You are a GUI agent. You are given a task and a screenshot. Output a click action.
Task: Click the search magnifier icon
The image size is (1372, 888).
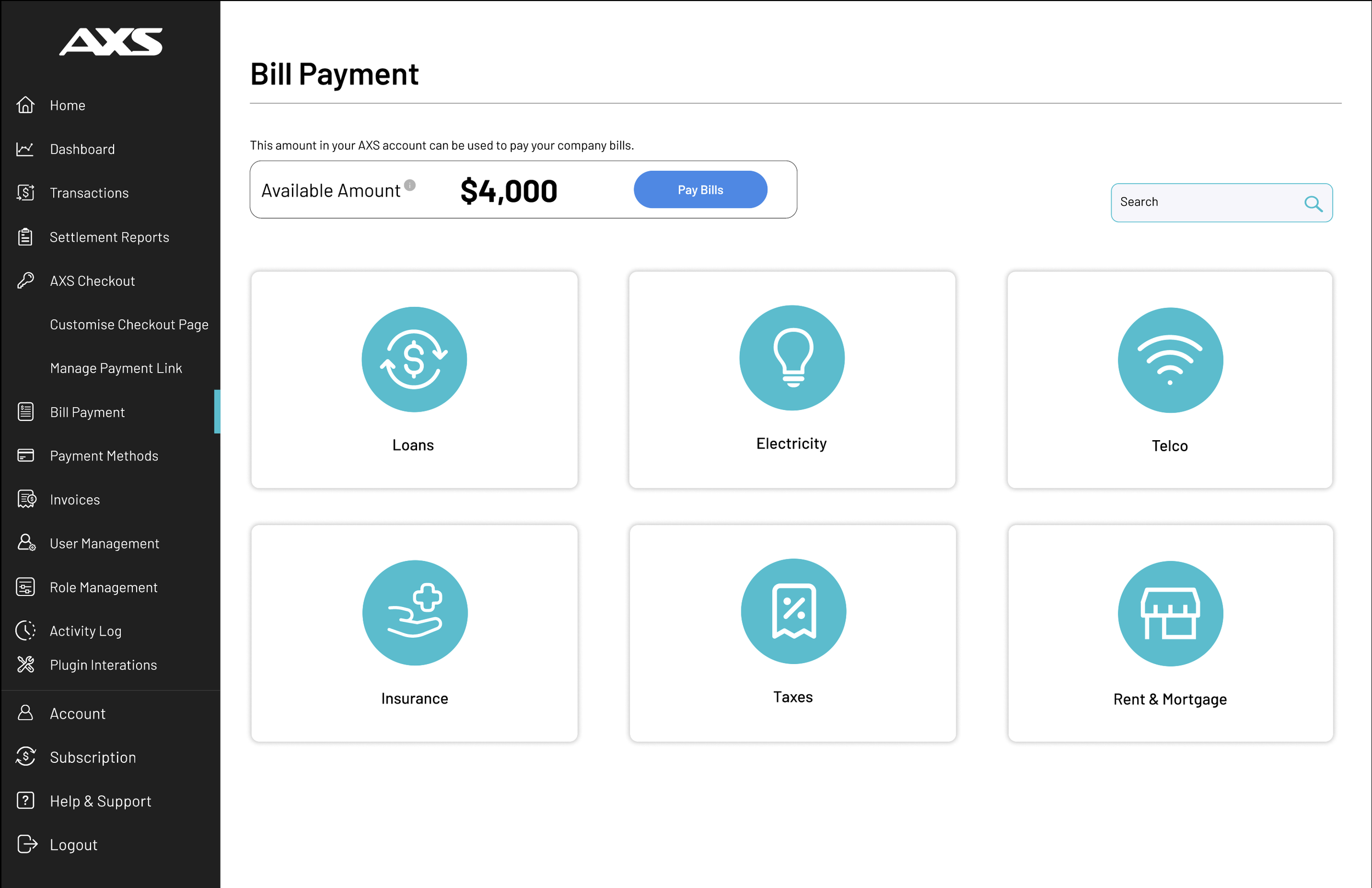(1313, 203)
